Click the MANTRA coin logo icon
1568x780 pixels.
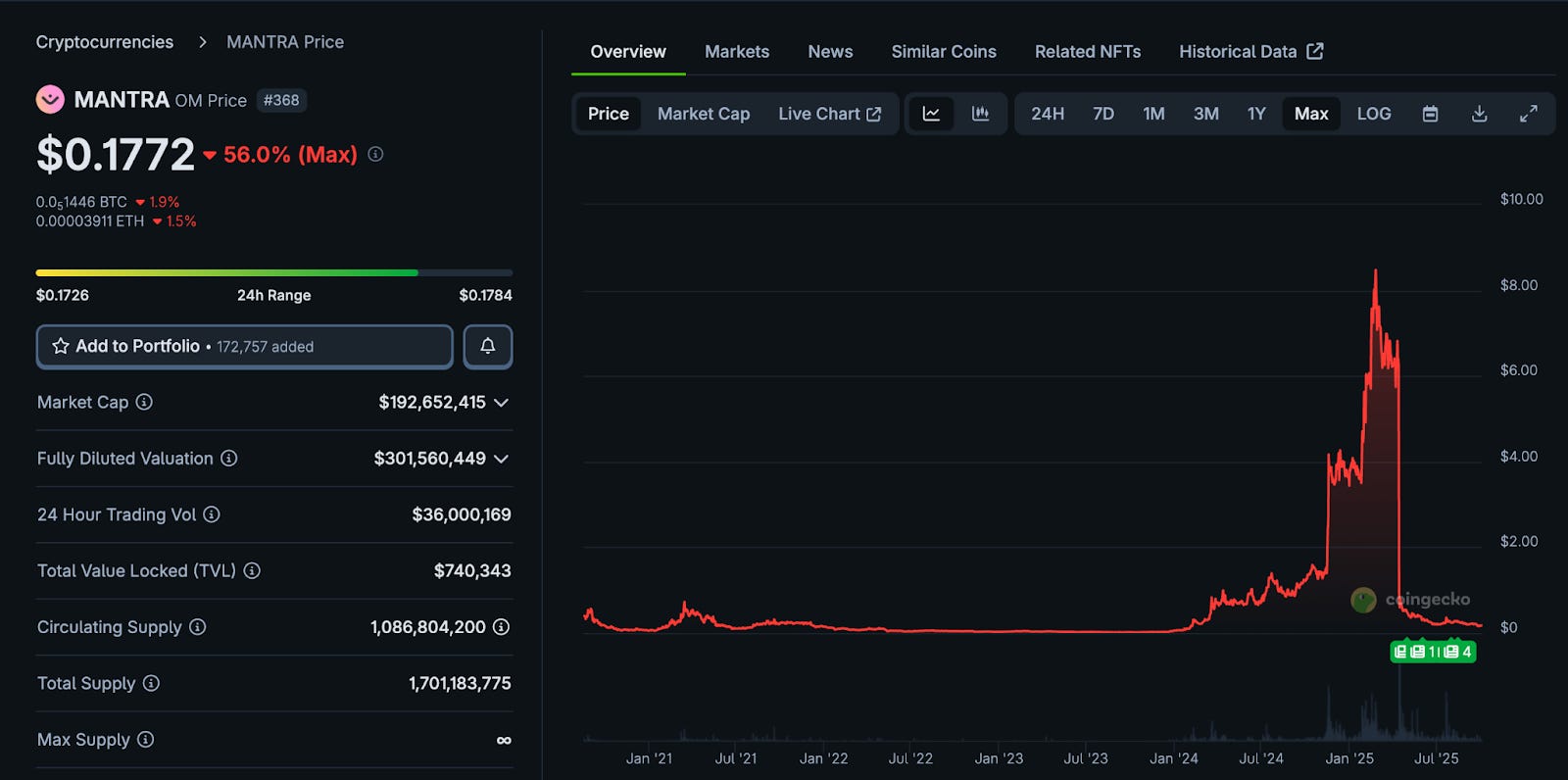(x=50, y=100)
